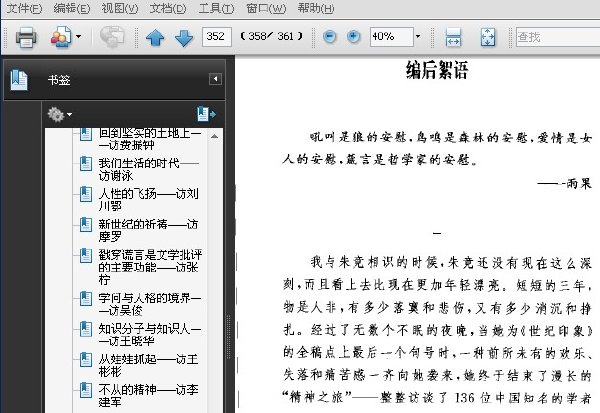Select bookmark 回到坚实的土地上——访费振钟
Image resolution: width=600 pixels, height=413 pixels.
point(150,139)
